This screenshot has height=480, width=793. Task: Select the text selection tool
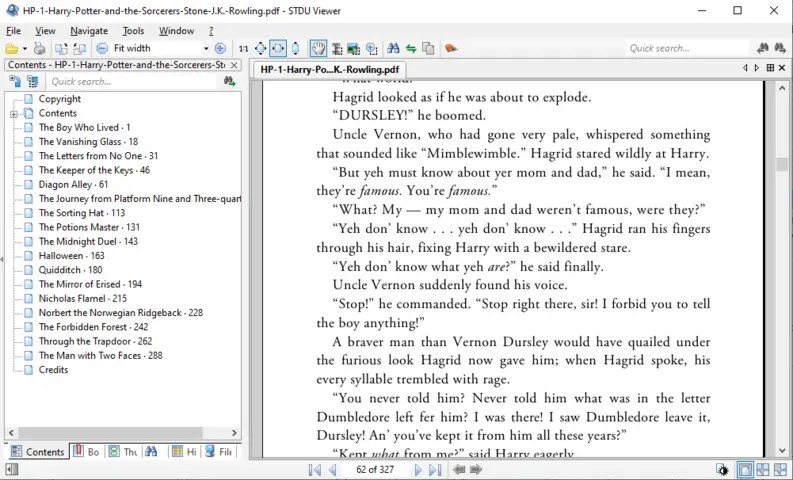[337, 49]
